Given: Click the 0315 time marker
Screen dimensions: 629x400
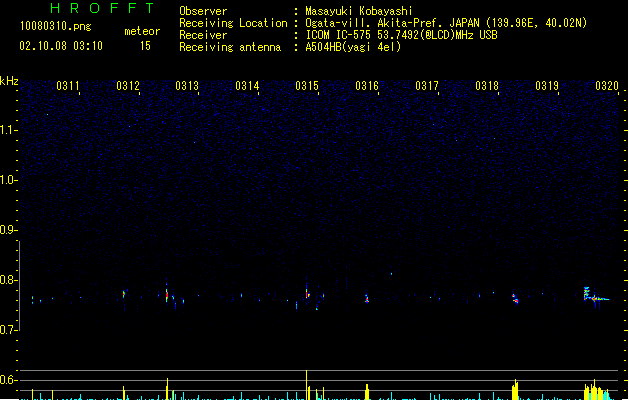Looking at the screenshot, I should coord(307,86).
